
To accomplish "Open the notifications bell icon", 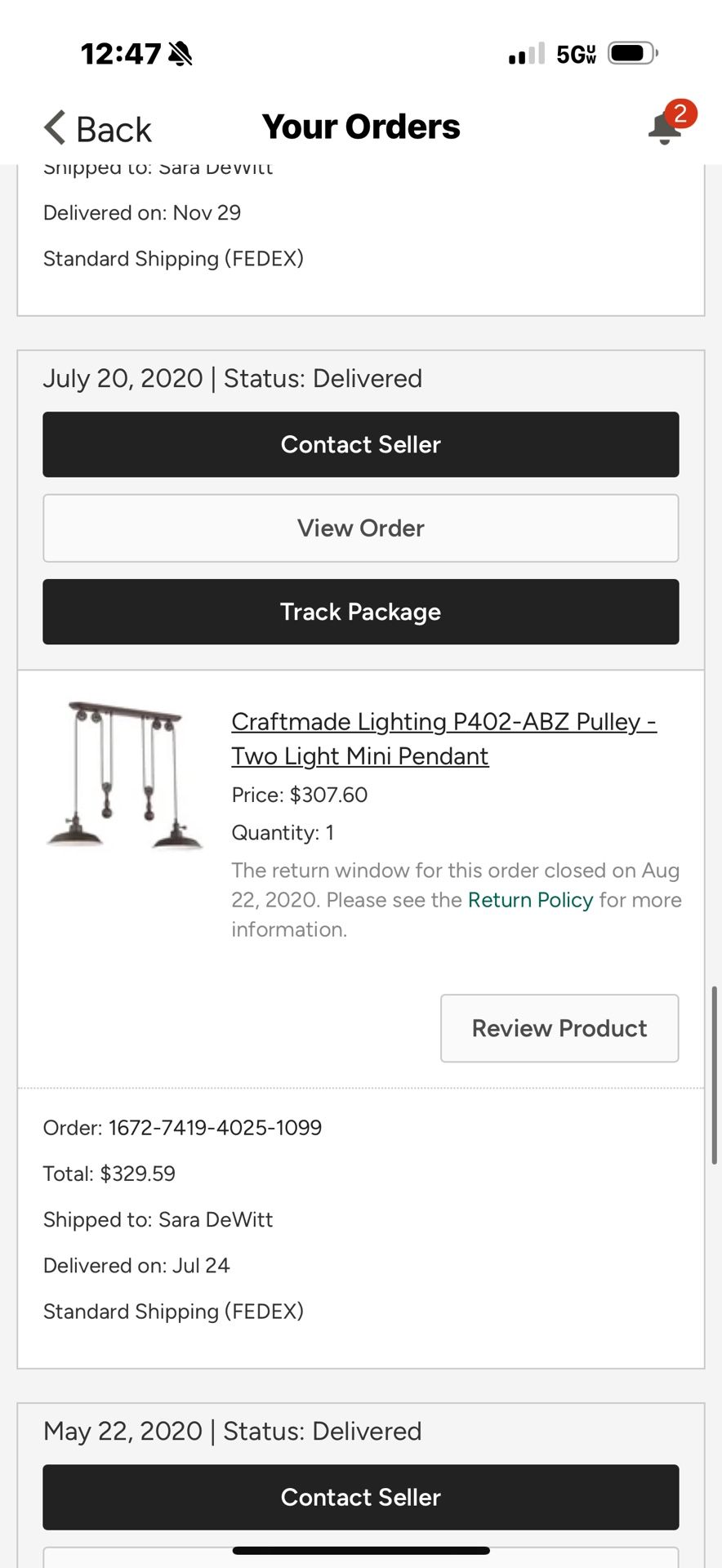I will pos(663,131).
